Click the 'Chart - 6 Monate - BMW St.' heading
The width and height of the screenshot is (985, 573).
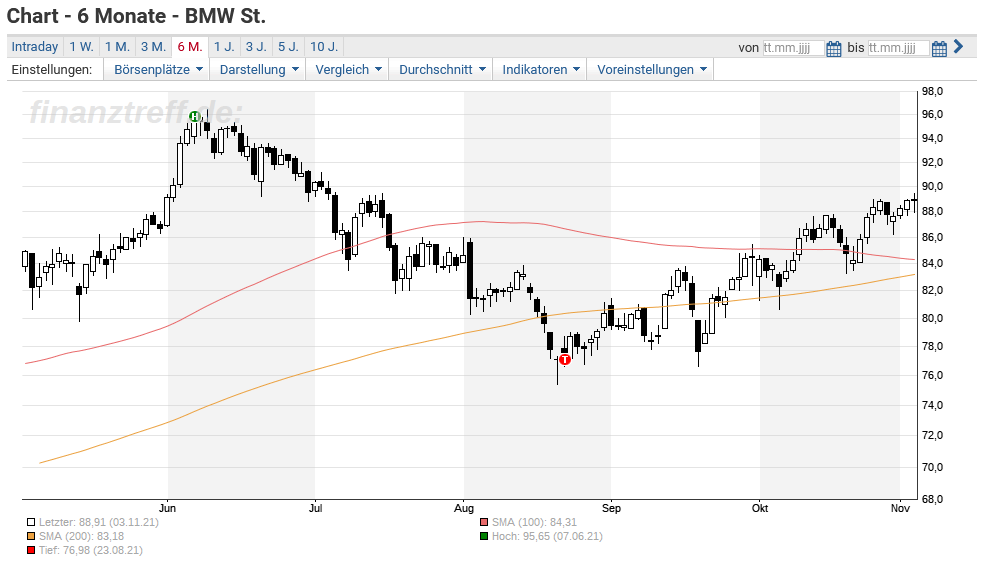pos(136,16)
